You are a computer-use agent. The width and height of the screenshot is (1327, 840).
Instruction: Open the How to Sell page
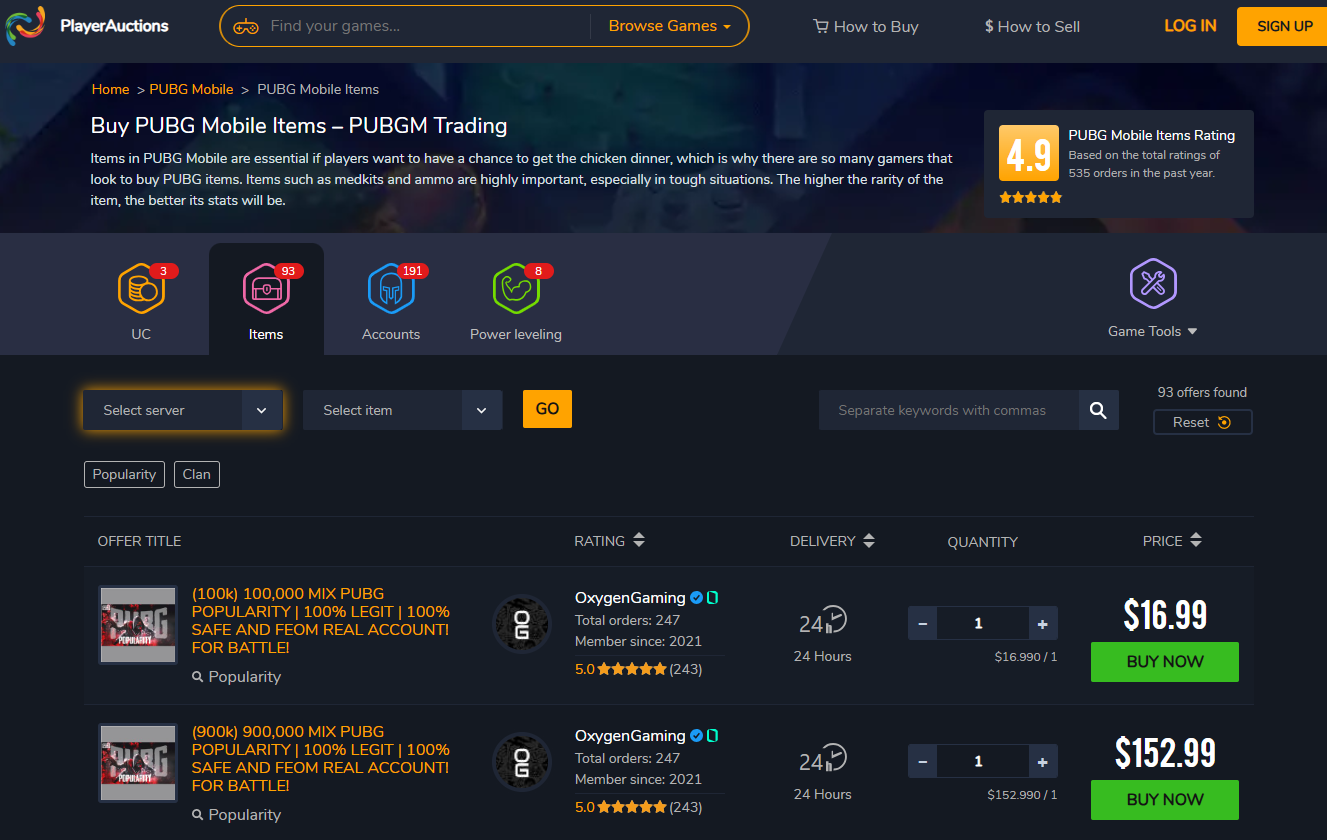1032,27
